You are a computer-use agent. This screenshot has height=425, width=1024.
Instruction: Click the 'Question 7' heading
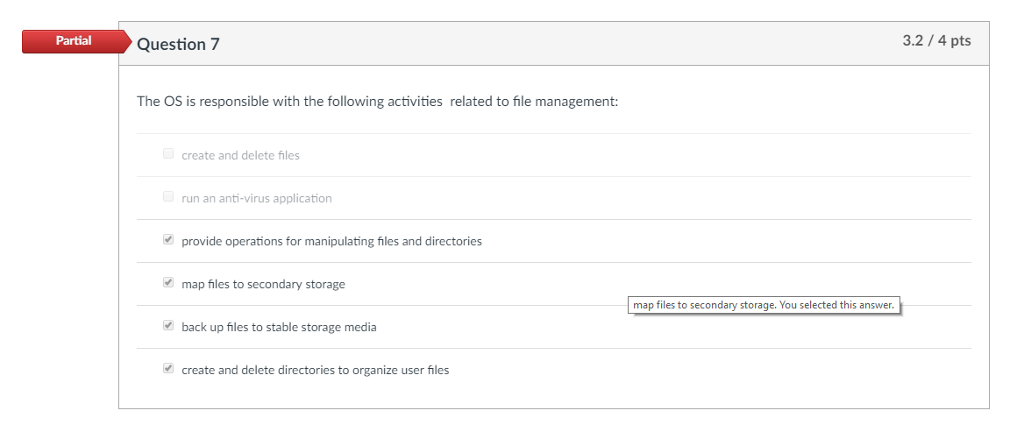click(x=178, y=44)
